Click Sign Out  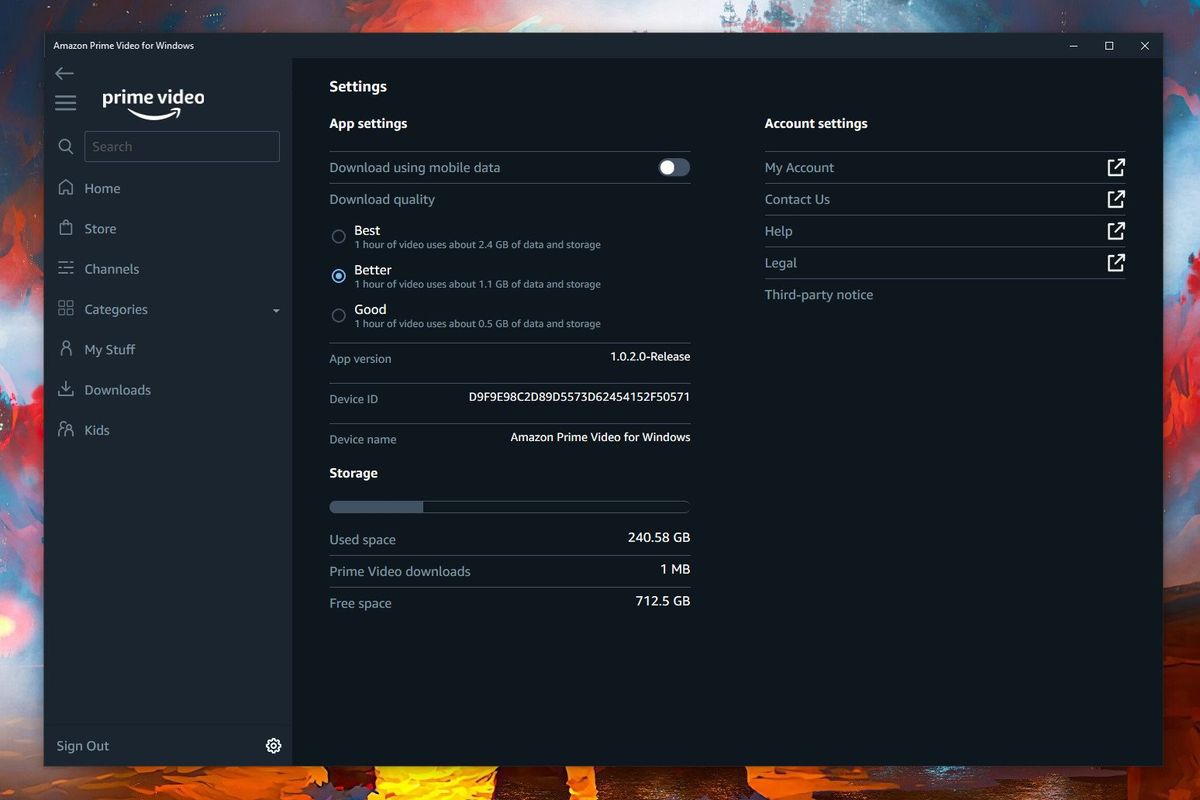tap(83, 746)
